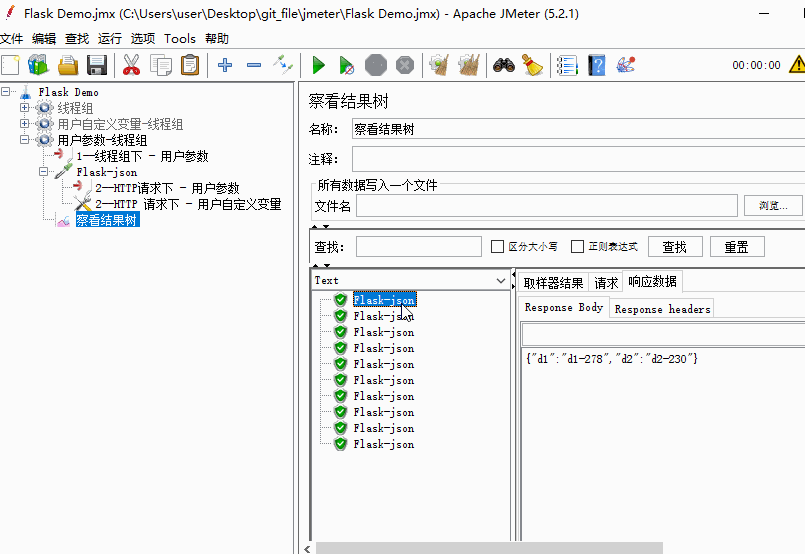The height and width of the screenshot is (554, 805).
Task: Click Start no pauses icon
Action: (x=347, y=65)
